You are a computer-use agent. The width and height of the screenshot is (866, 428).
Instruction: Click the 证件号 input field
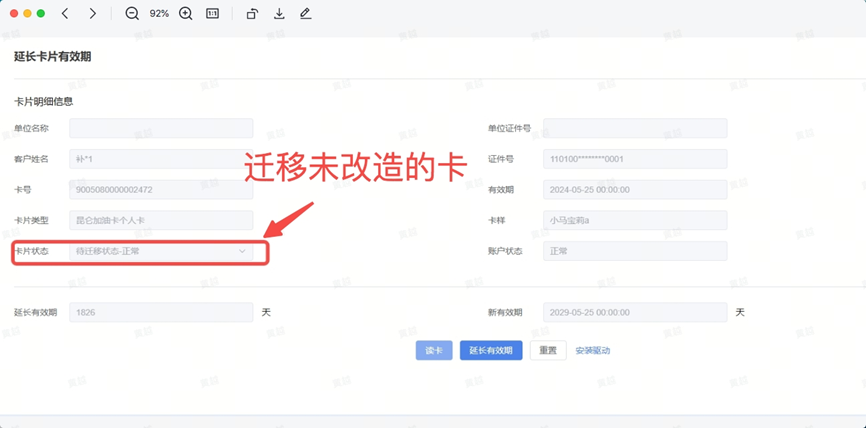pyautogui.click(x=635, y=159)
